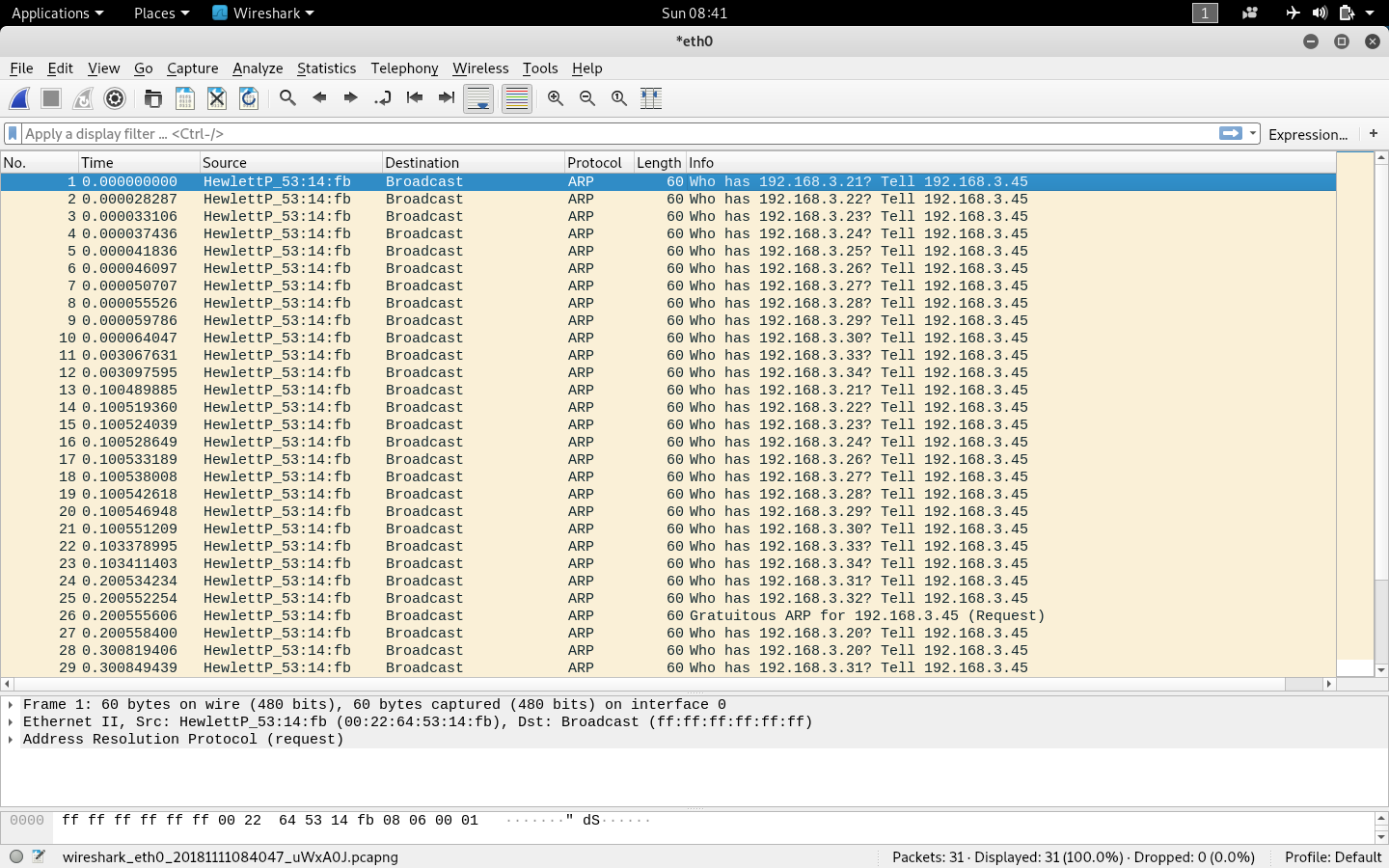Go forward in packet history arrow
Screen dimensions: 1389x868
351,97
